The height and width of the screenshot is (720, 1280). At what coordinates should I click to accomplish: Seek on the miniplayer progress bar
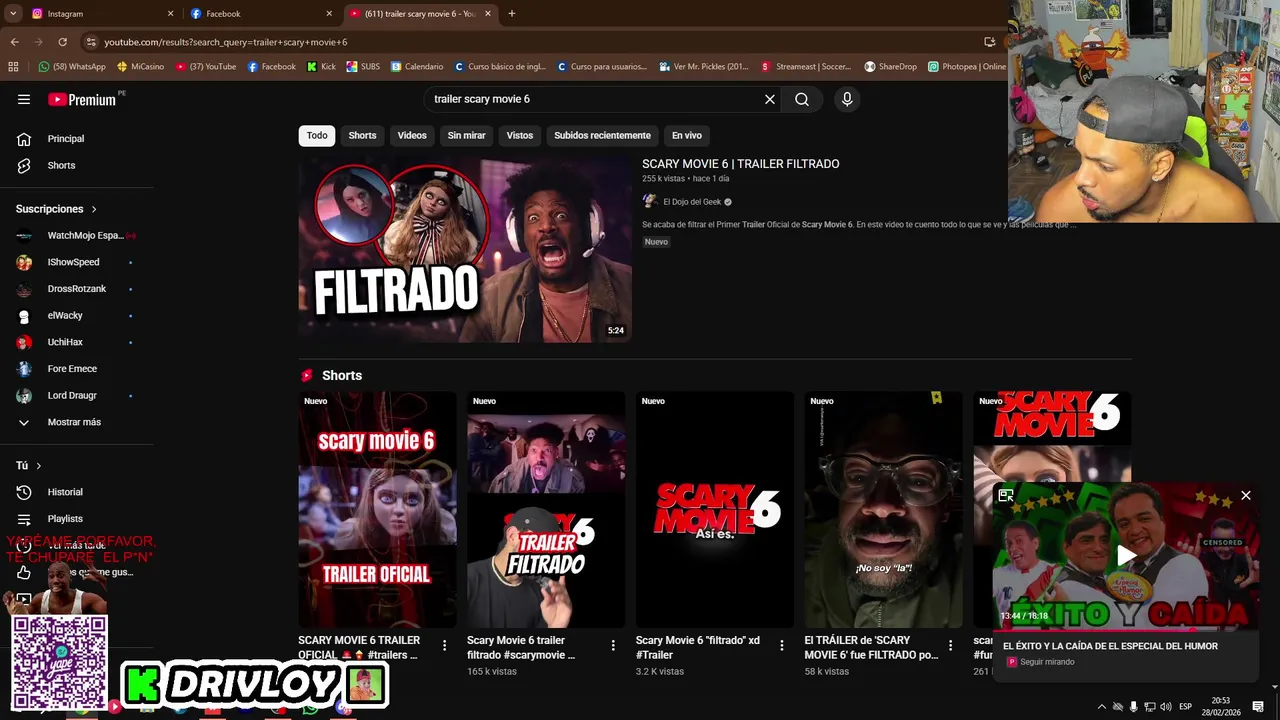[1125, 630]
